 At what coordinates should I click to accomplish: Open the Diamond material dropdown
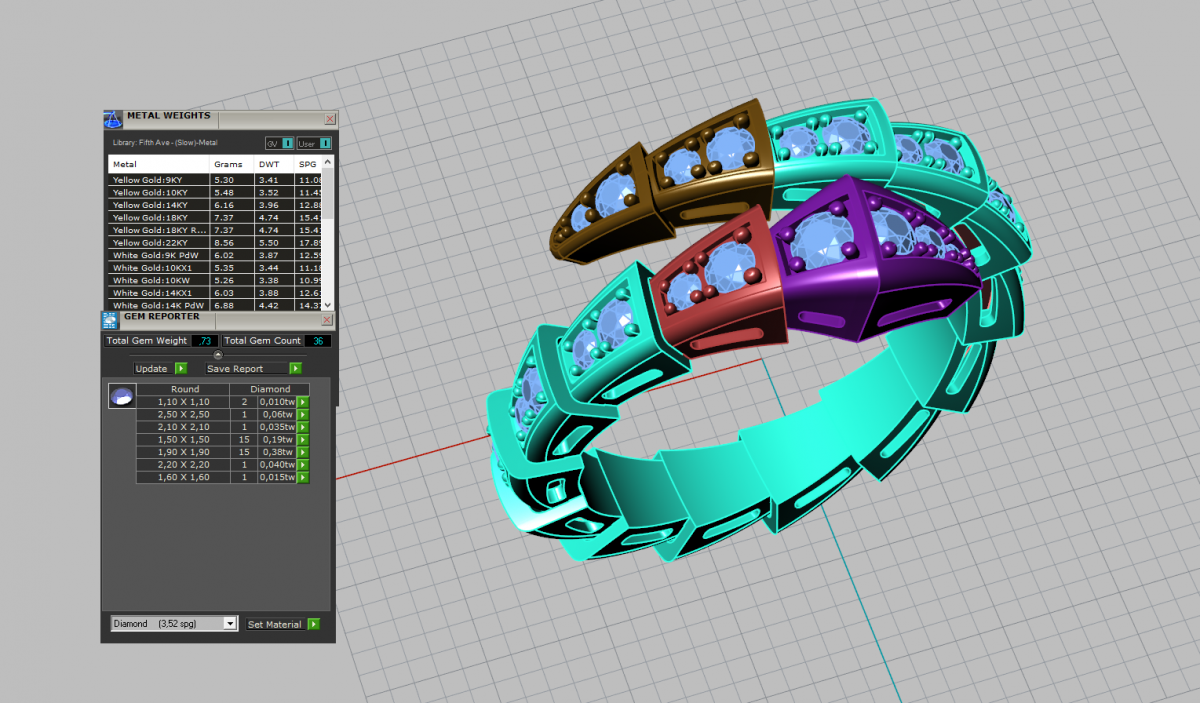[x=230, y=624]
